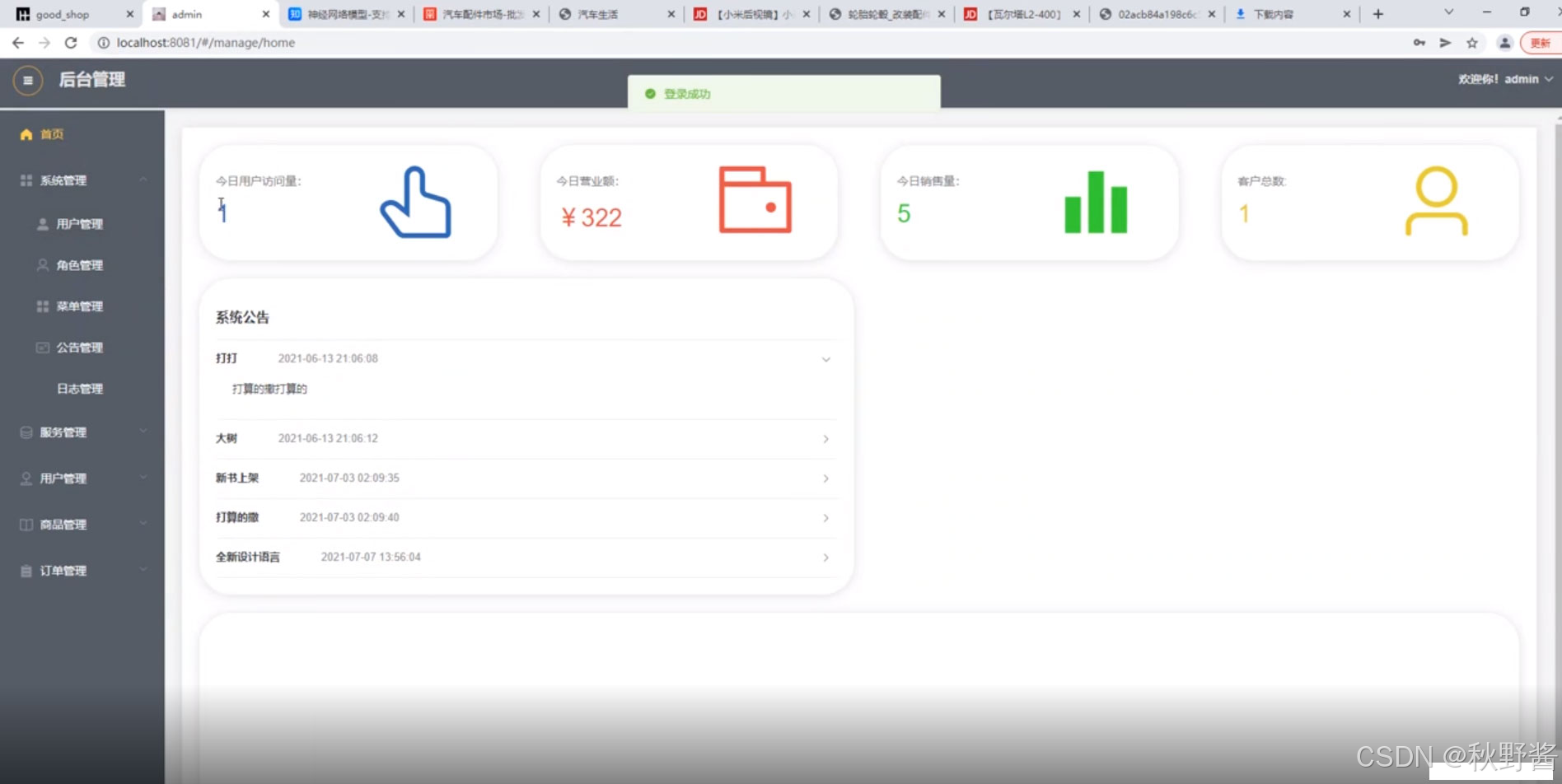Collapse the 系统管理 submenu arrow

(x=143, y=180)
